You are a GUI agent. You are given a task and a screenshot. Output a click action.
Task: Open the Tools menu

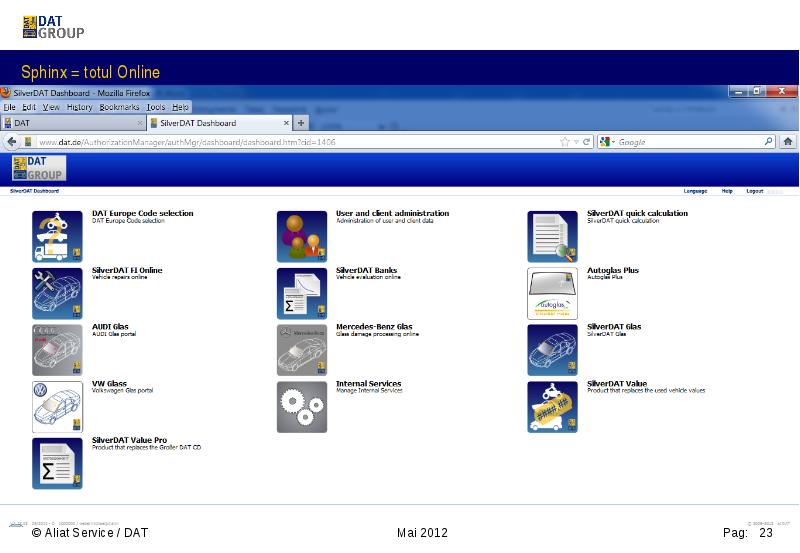tap(156, 107)
